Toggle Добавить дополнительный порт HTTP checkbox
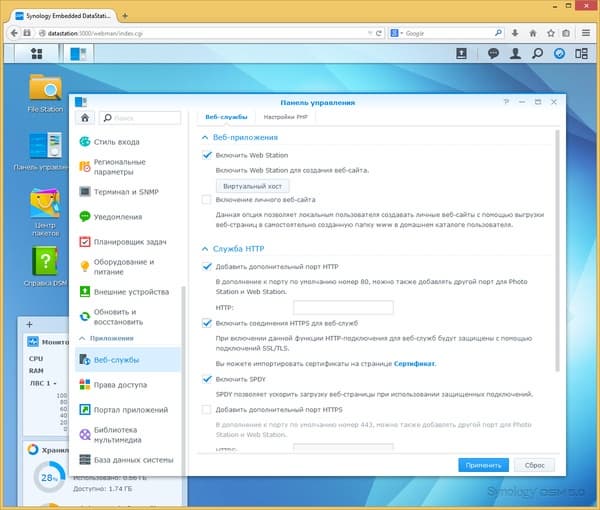Viewport: 600px width, 510px height. (x=207, y=266)
